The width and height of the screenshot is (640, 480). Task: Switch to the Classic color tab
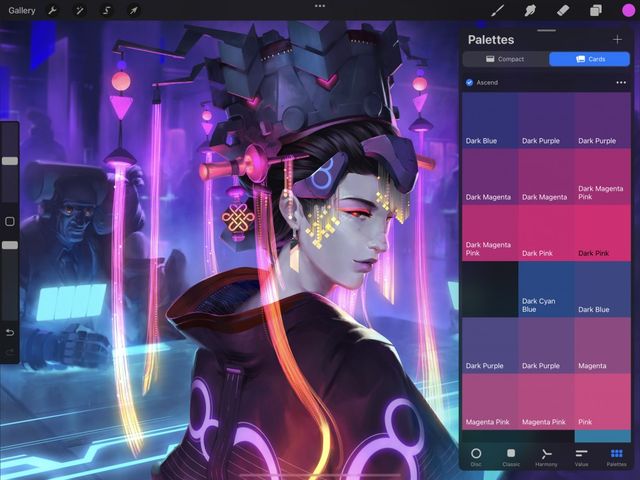tap(511, 457)
